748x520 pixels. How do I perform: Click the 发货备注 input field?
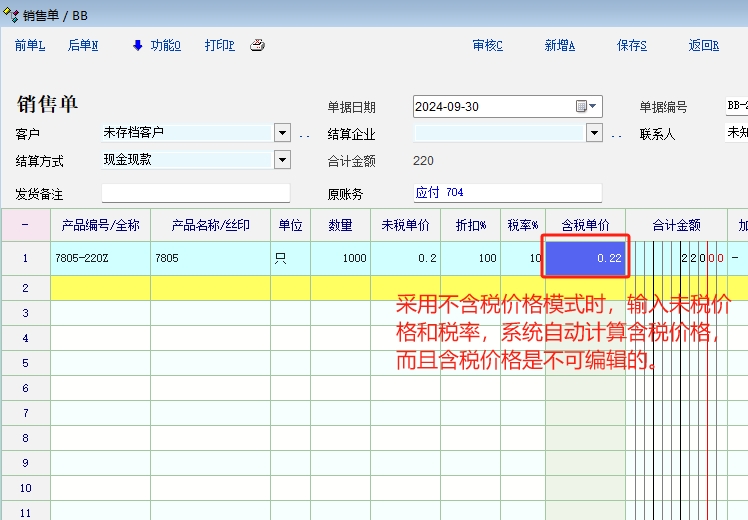[195, 193]
